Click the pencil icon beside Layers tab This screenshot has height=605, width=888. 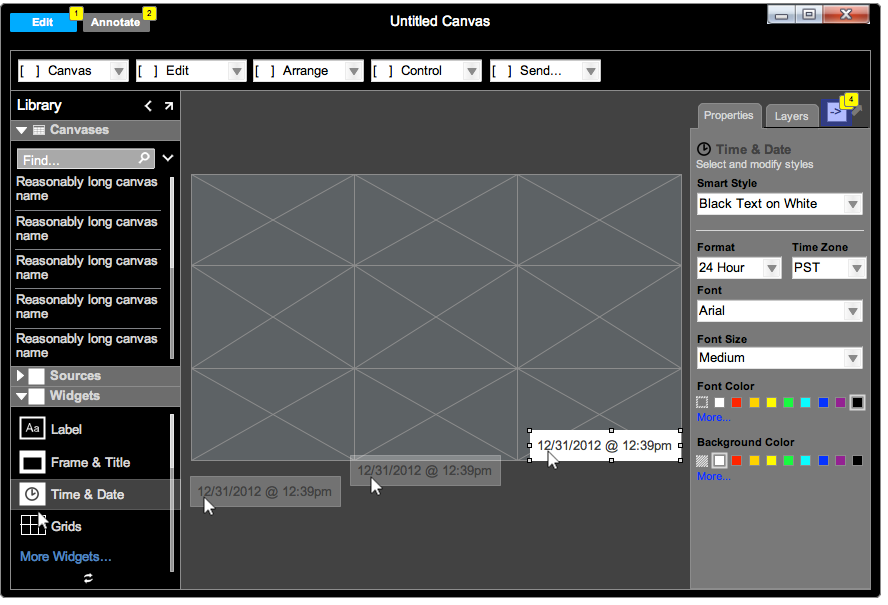(x=857, y=110)
